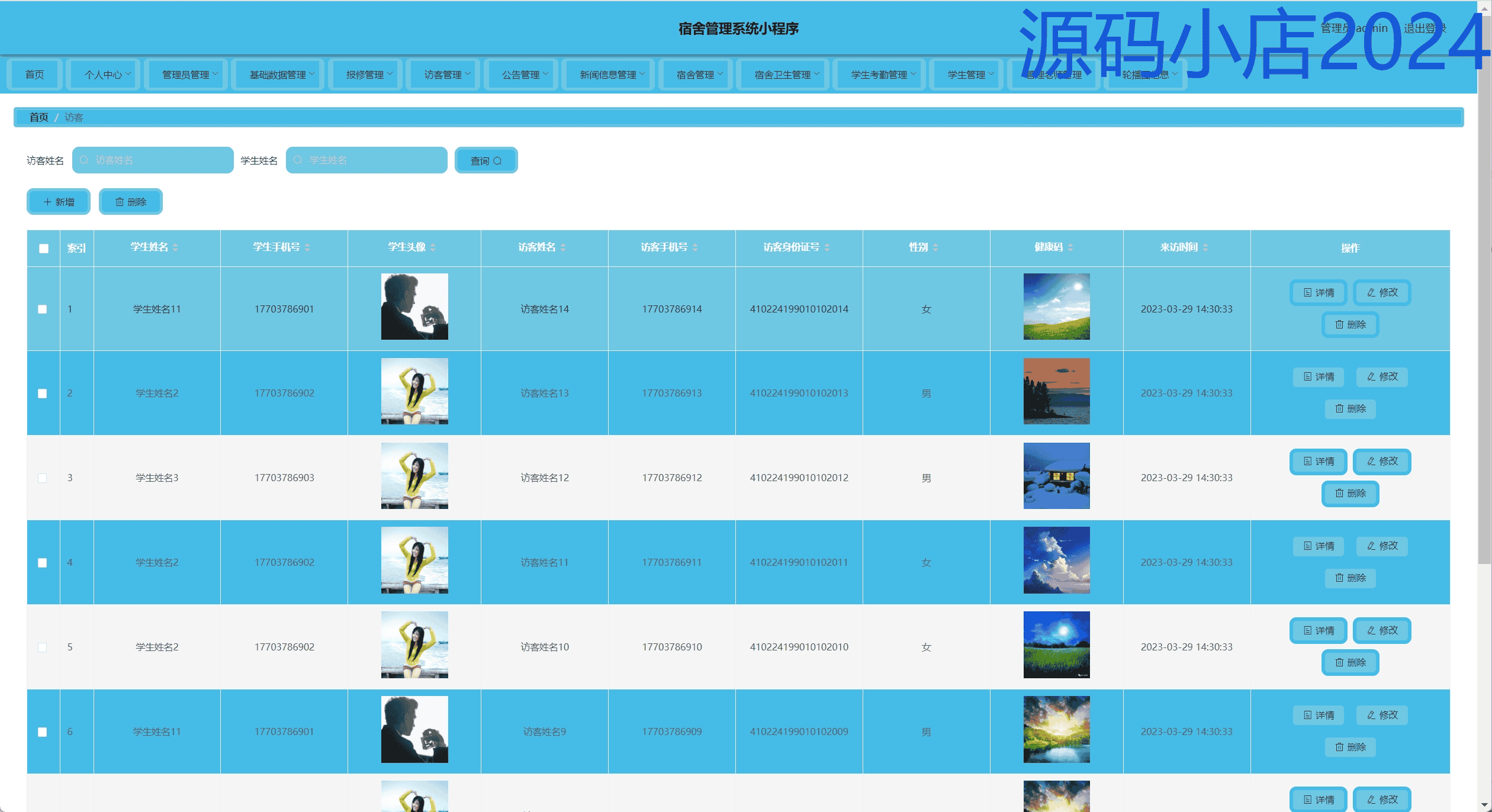Image resolution: width=1492 pixels, height=812 pixels.
Task: Click 首页 breadcrumb link
Action: click(x=39, y=117)
